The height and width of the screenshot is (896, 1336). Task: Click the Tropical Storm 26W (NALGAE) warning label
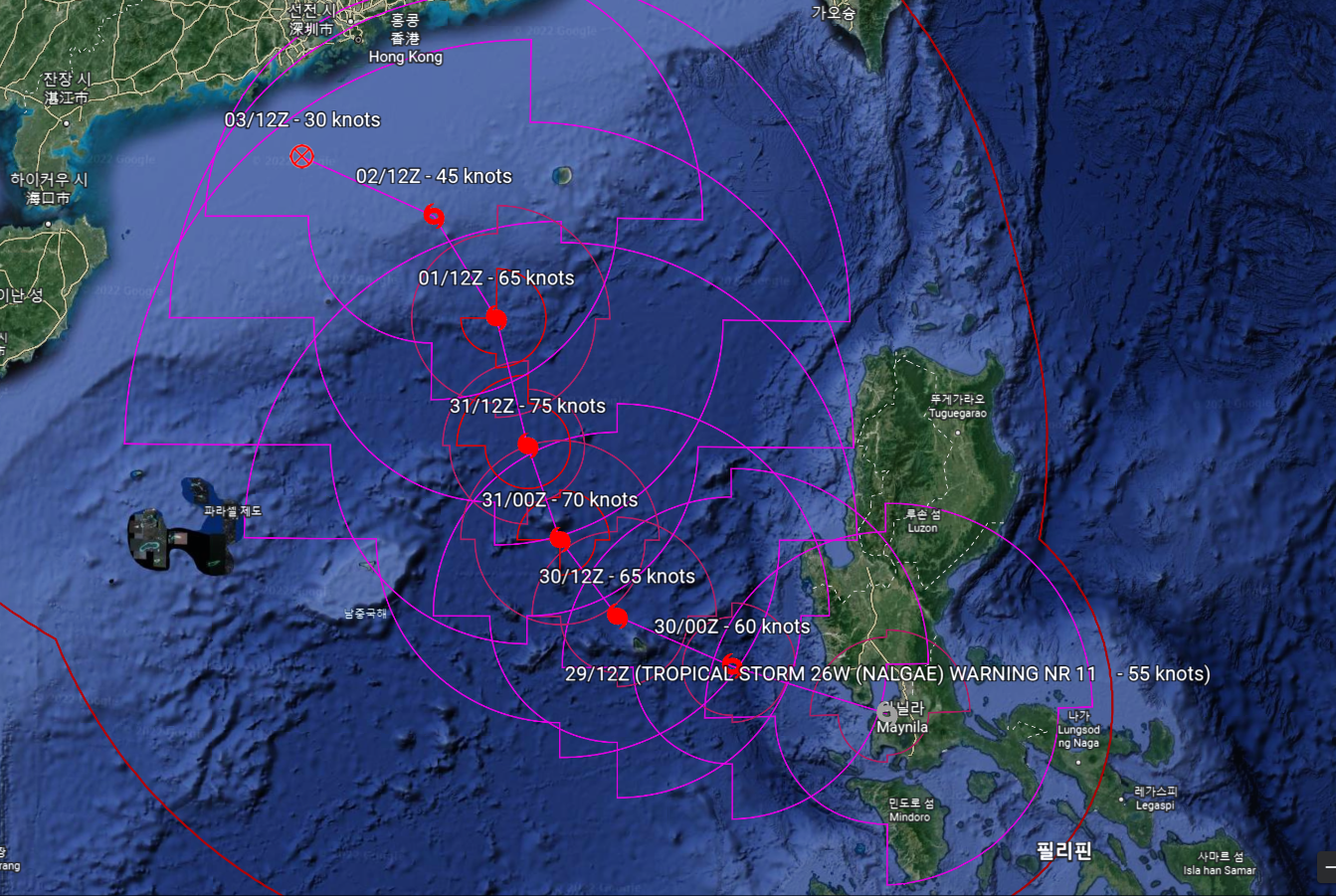887,673
